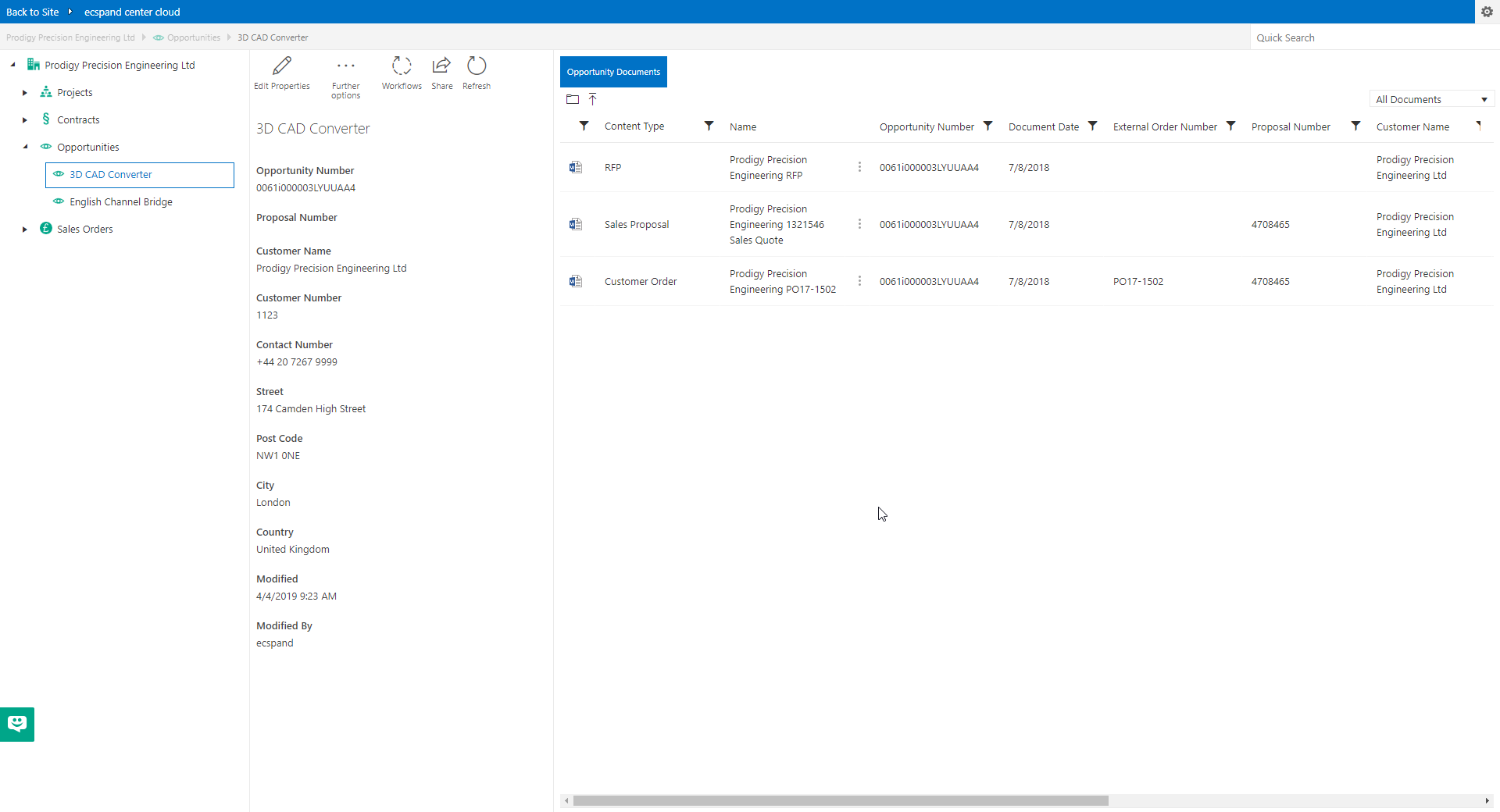Click the Back to Site link

point(33,12)
